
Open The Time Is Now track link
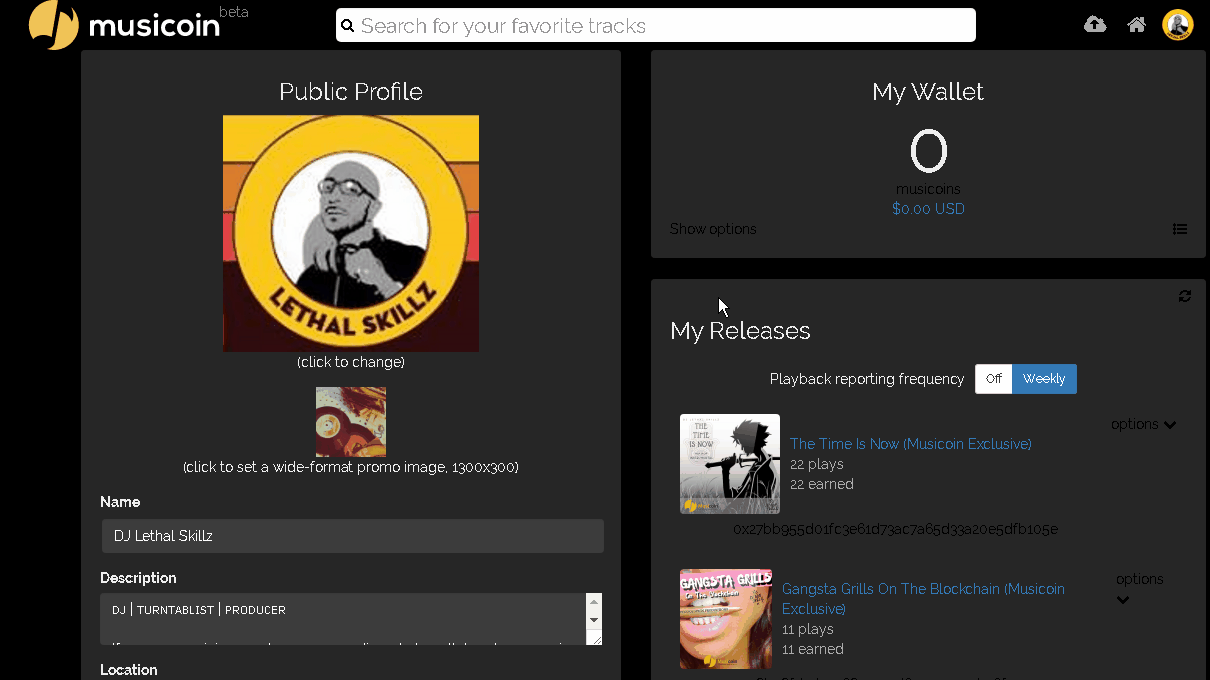[910, 444]
